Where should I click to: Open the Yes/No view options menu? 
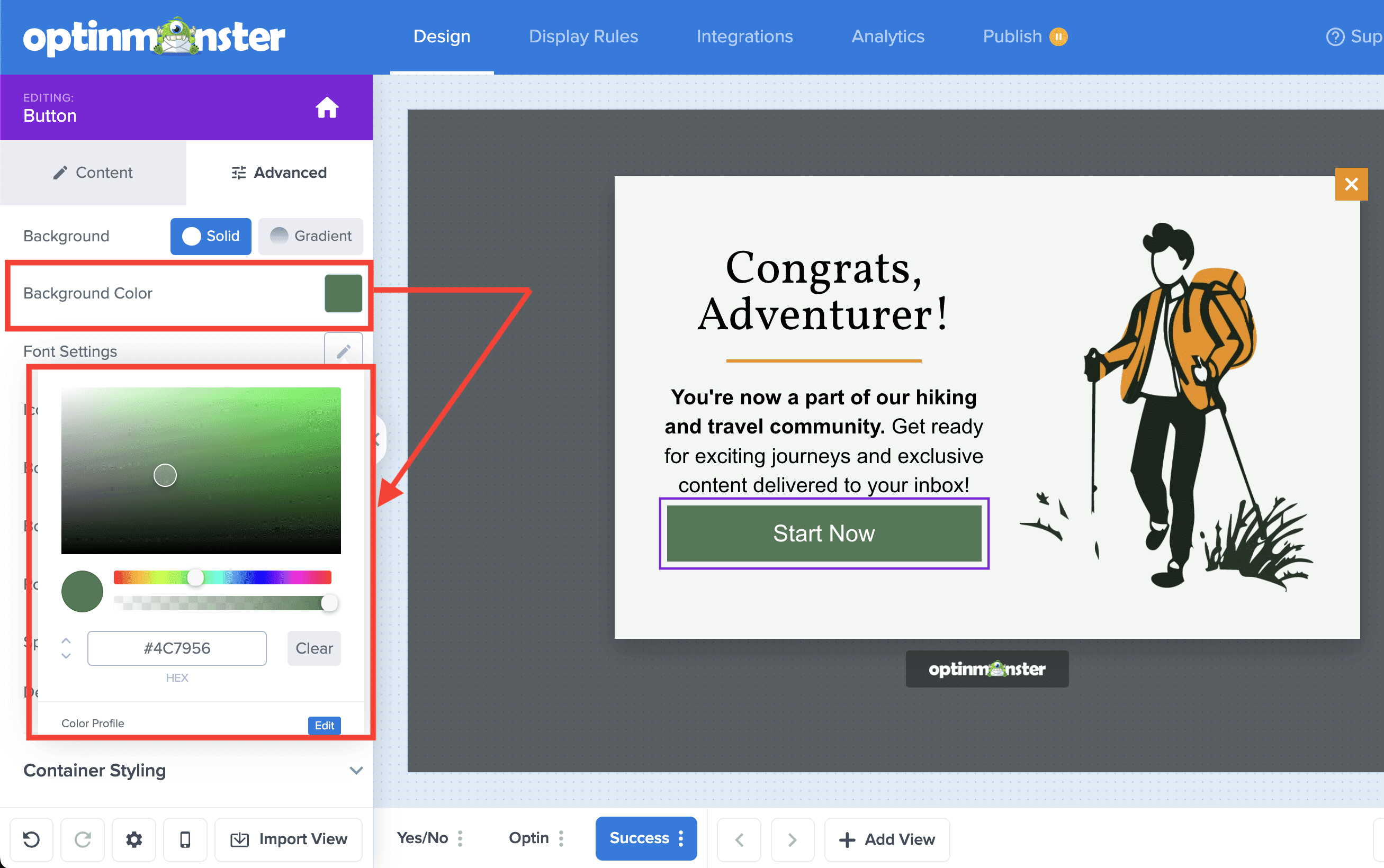click(x=461, y=838)
